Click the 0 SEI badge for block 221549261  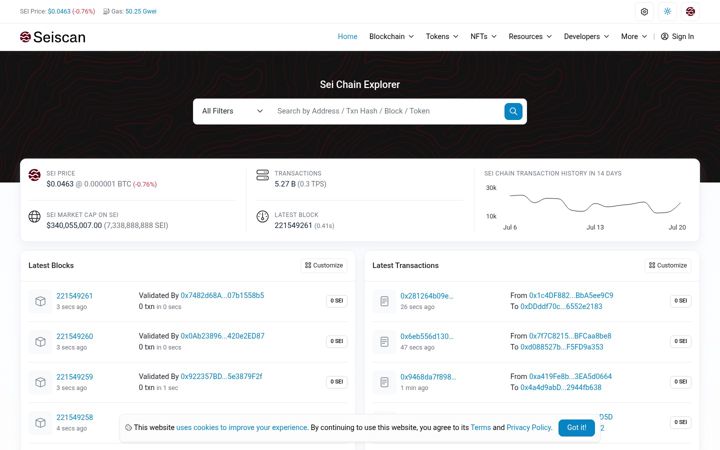point(337,301)
